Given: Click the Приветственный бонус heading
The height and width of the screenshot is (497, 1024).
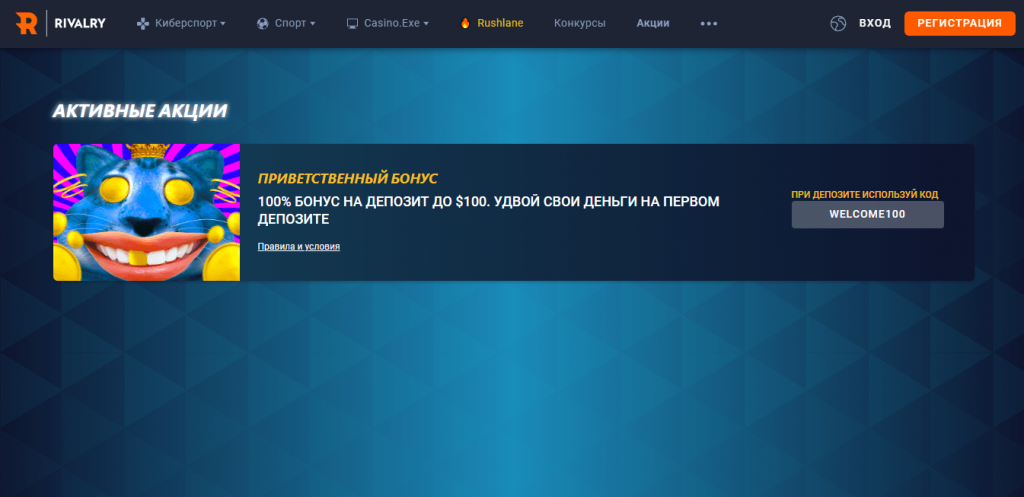Looking at the screenshot, I should [348, 178].
